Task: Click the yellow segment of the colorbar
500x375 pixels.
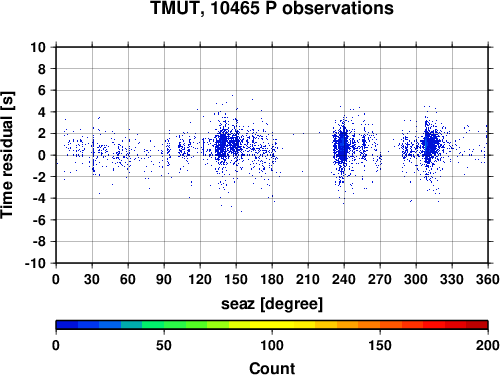Action: (x=272, y=325)
